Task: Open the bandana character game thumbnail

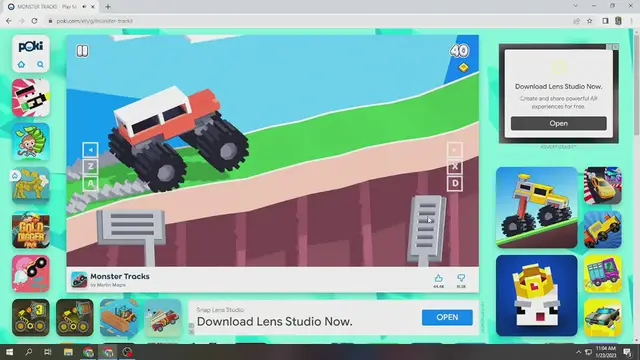Action: pyautogui.click(x=31, y=98)
